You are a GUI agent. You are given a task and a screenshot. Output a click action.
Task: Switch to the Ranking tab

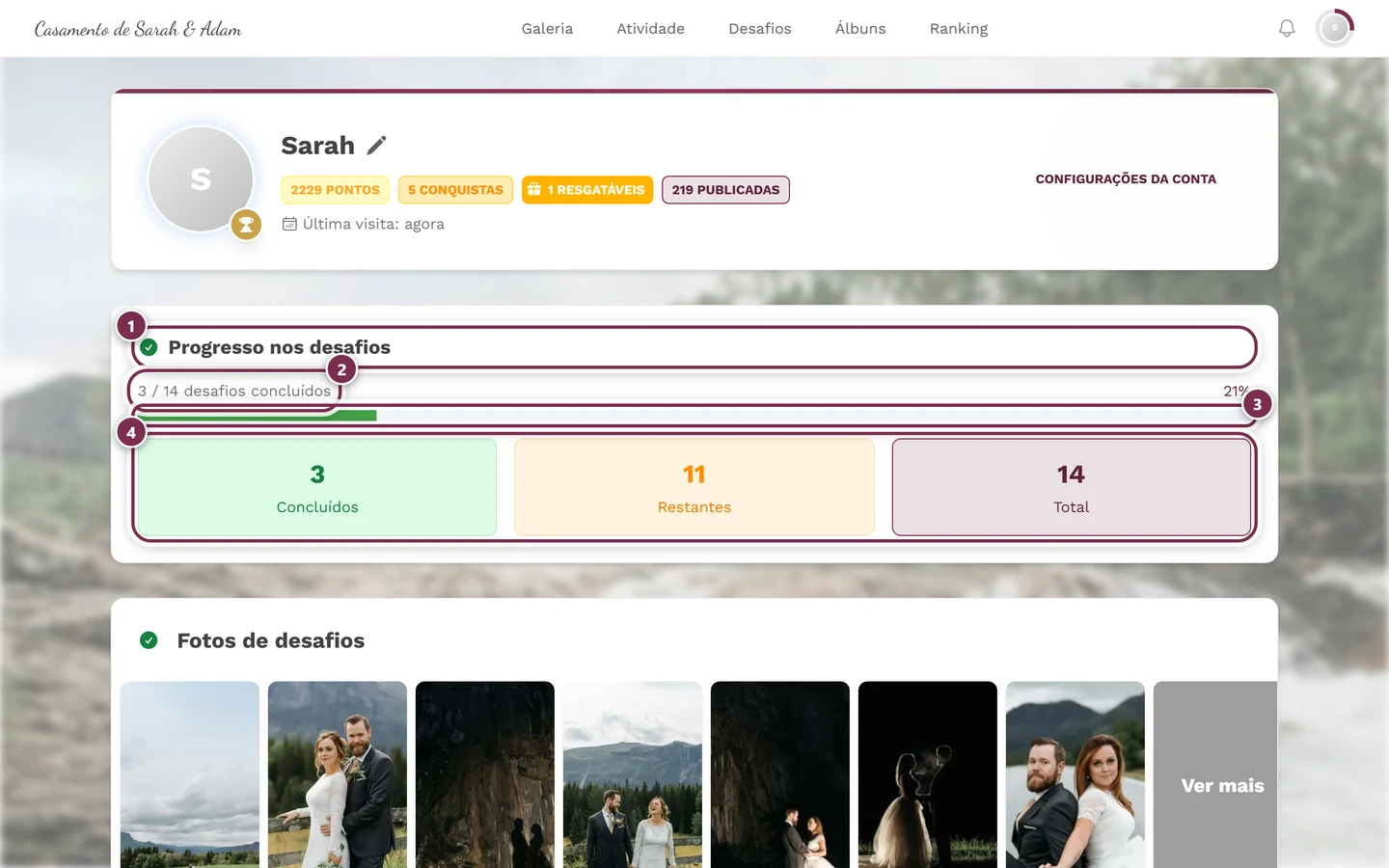coord(959,29)
